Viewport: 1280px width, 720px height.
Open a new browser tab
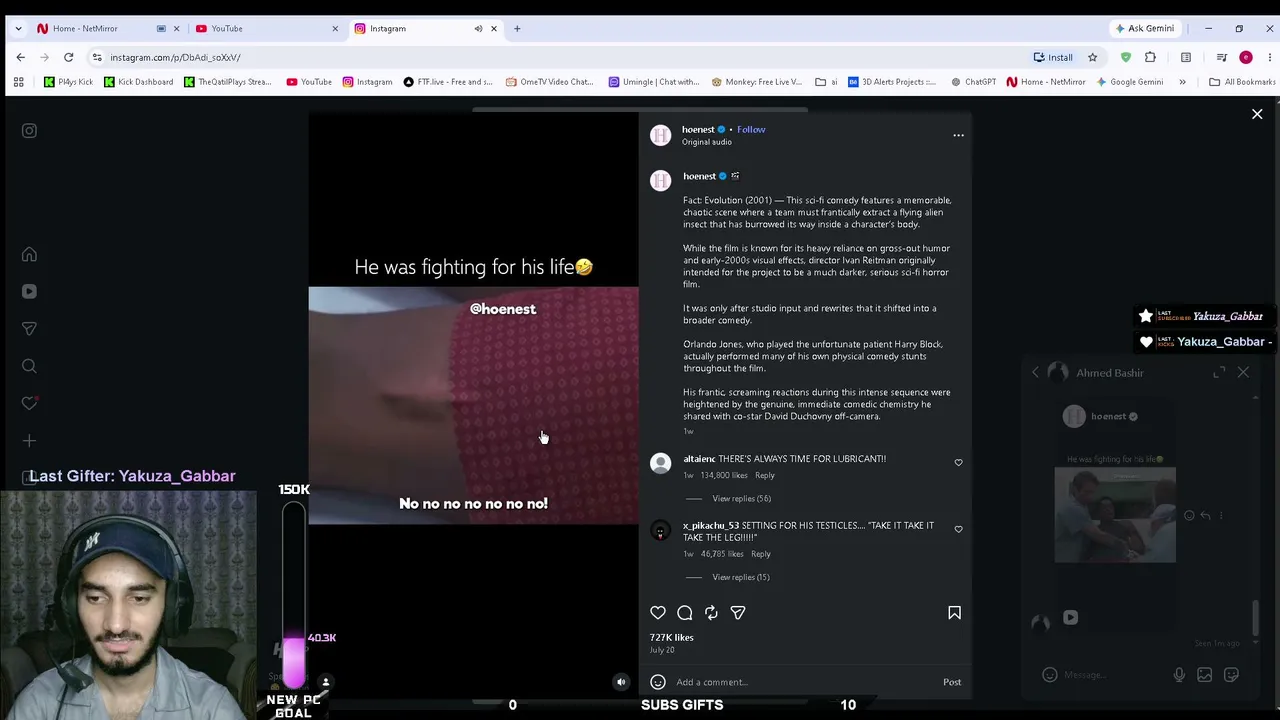[x=517, y=28]
